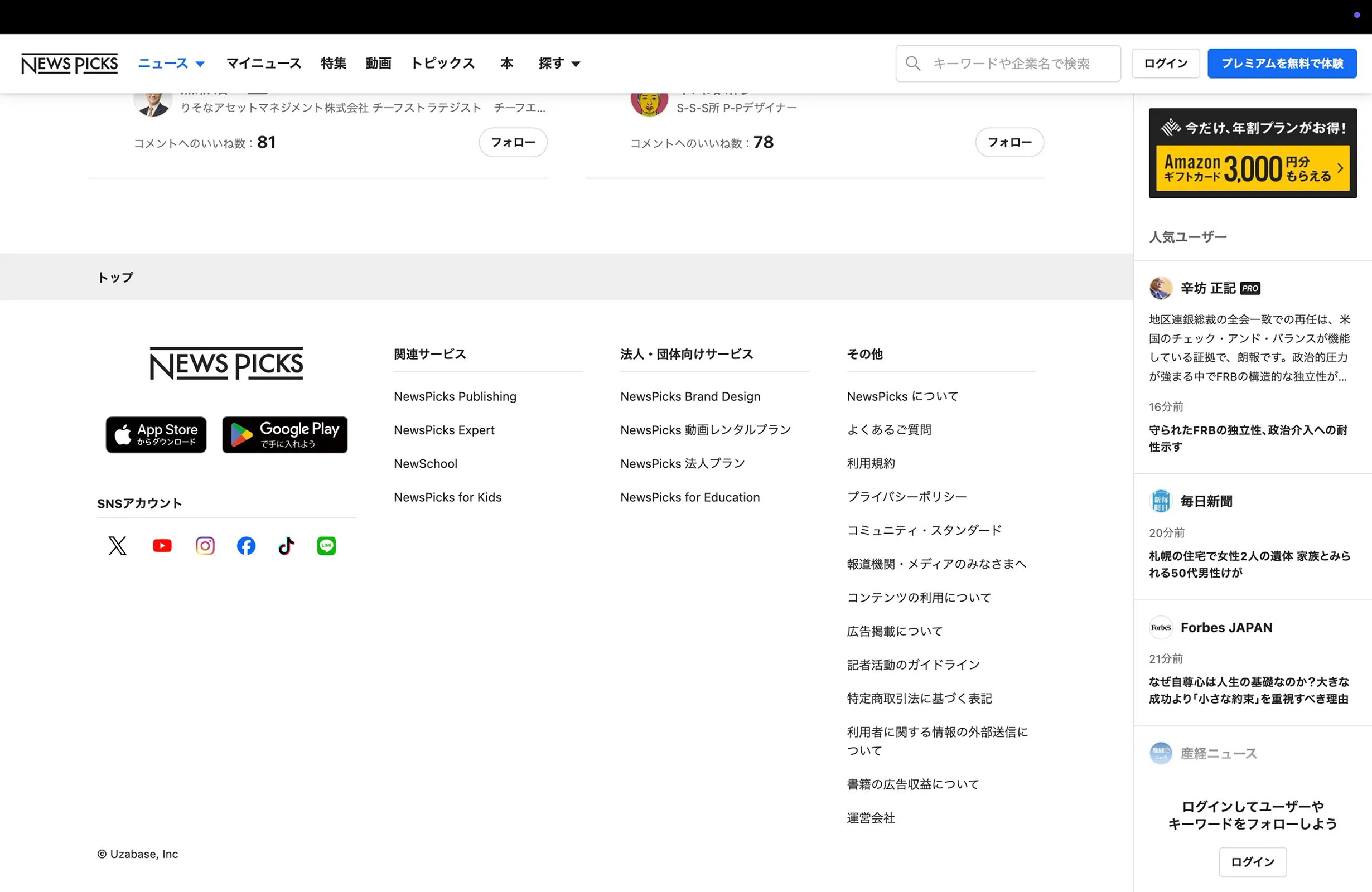
Task: Click the sidebar ログイン button
Action: pos(1253,861)
